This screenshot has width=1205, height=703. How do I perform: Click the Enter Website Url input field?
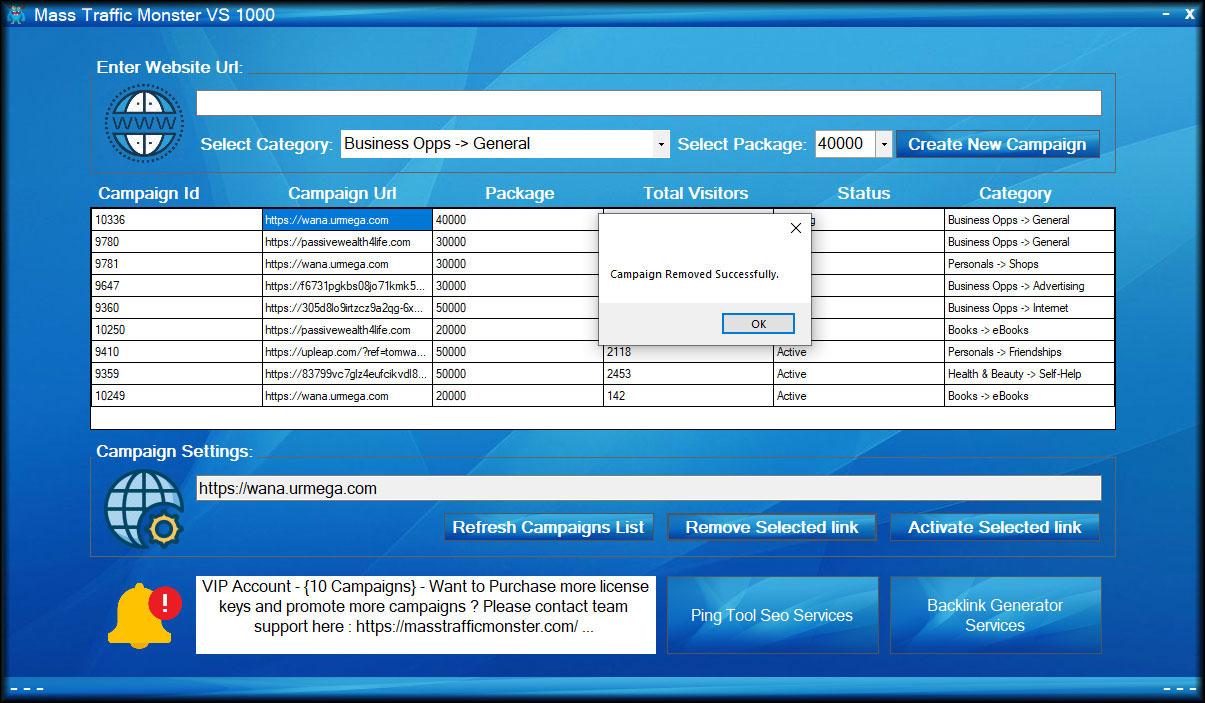(648, 102)
